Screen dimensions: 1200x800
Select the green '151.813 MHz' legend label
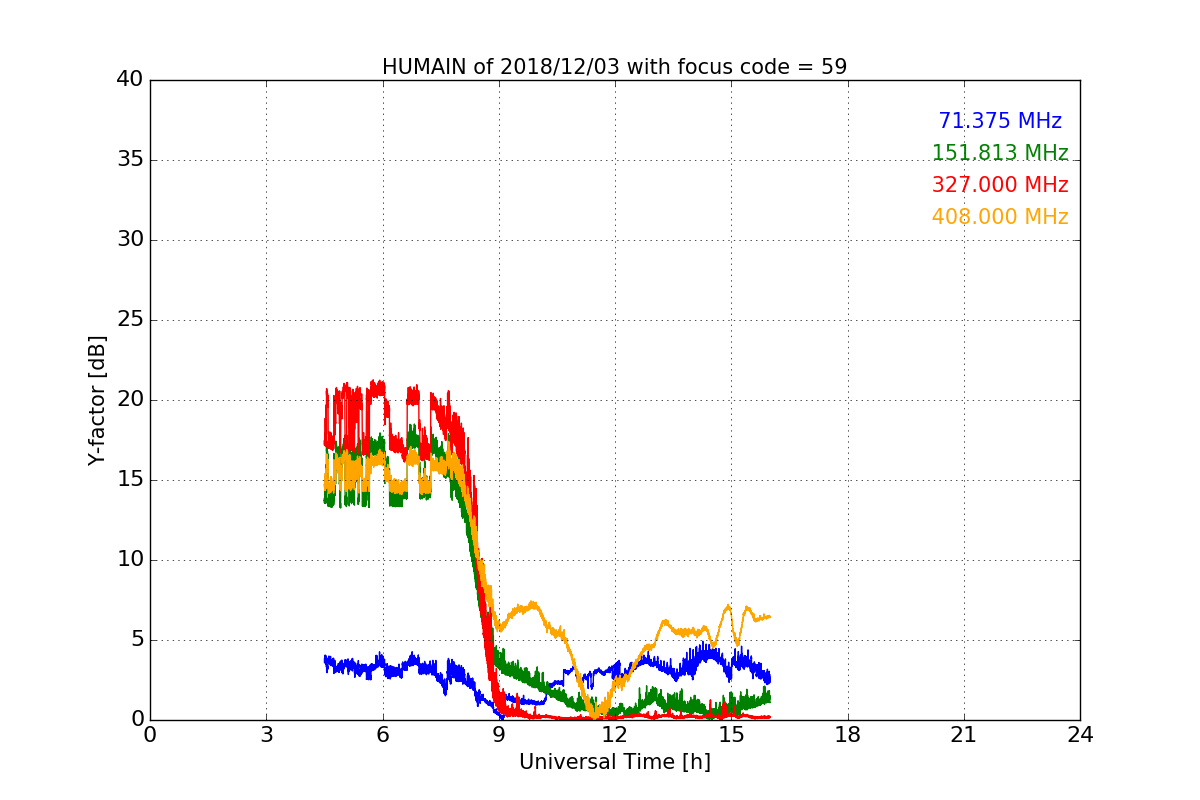coord(1000,153)
